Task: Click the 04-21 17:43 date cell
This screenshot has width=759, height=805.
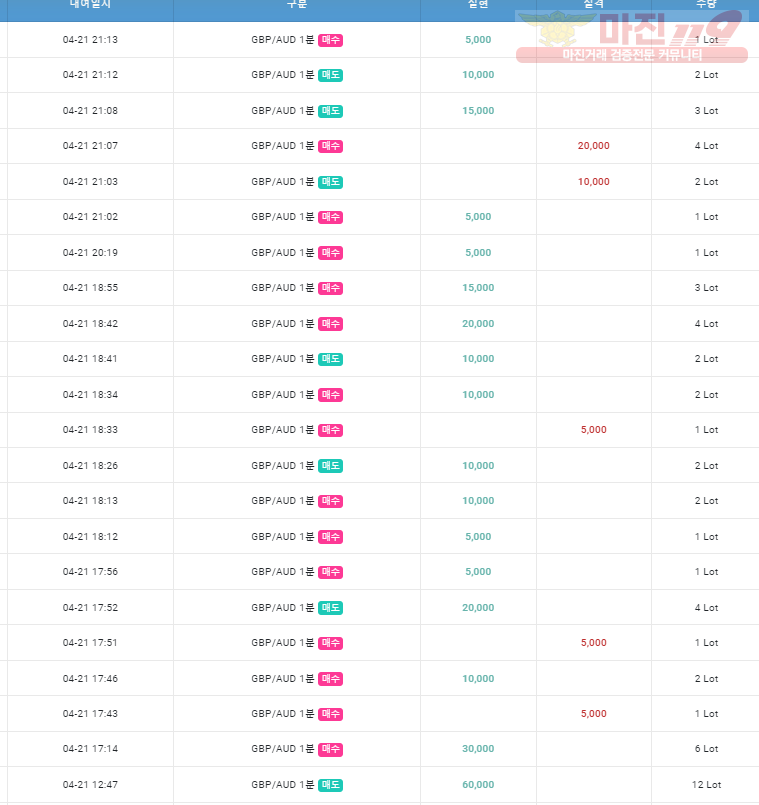Action: [x=90, y=714]
